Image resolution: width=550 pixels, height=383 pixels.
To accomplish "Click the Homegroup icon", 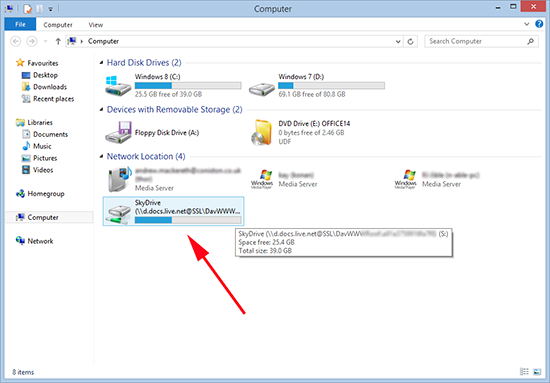I will 20,194.
